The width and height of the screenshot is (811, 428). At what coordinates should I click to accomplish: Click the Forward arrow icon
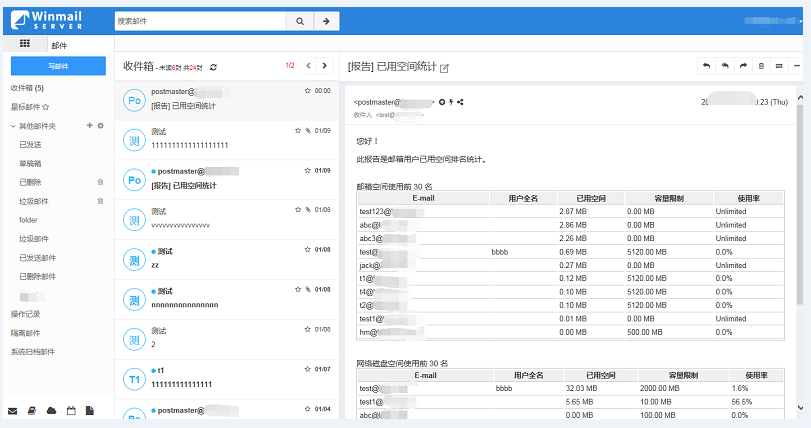(x=743, y=66)
